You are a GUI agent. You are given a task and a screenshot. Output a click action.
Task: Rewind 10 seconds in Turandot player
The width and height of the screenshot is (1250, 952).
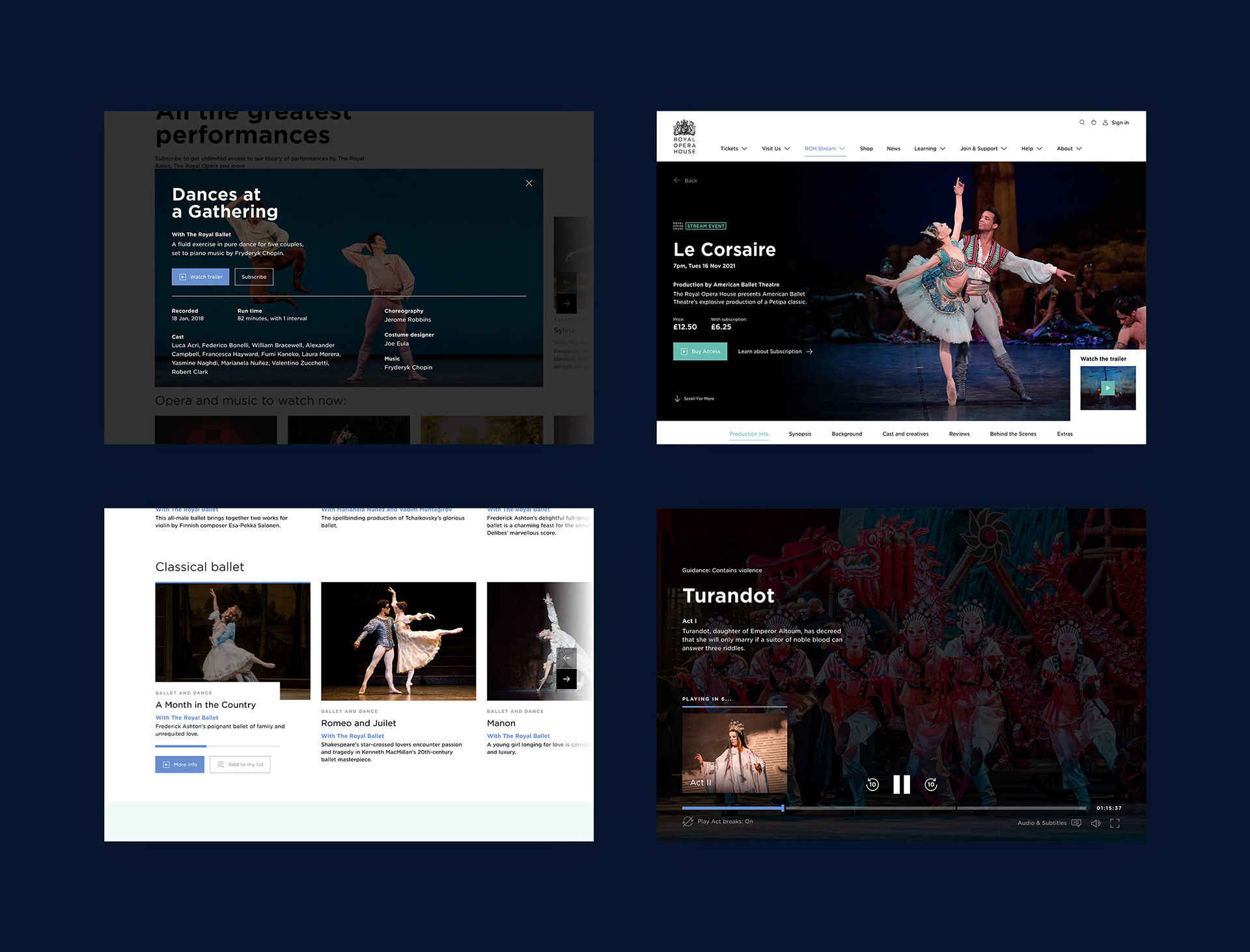pos(872,785)
